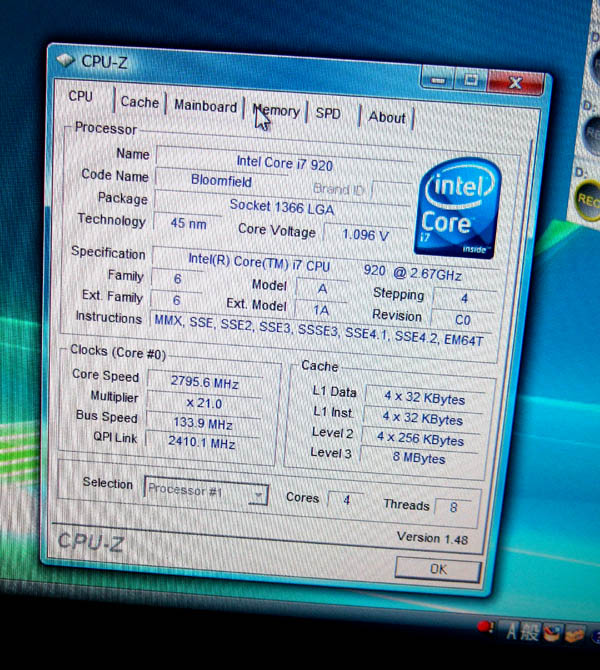The height and width of the screenshot is (670, 600).
Task: Open the Mainboard tab
Action: pos(205,106)
